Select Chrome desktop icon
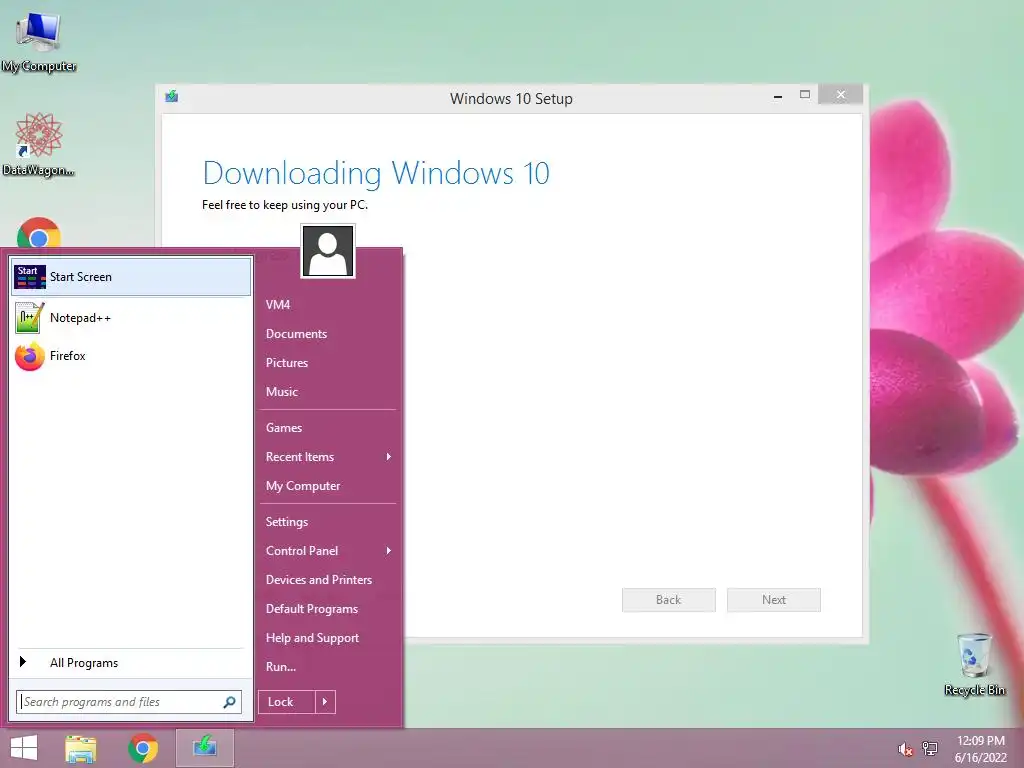1024x768 pixels. [39, 234]
